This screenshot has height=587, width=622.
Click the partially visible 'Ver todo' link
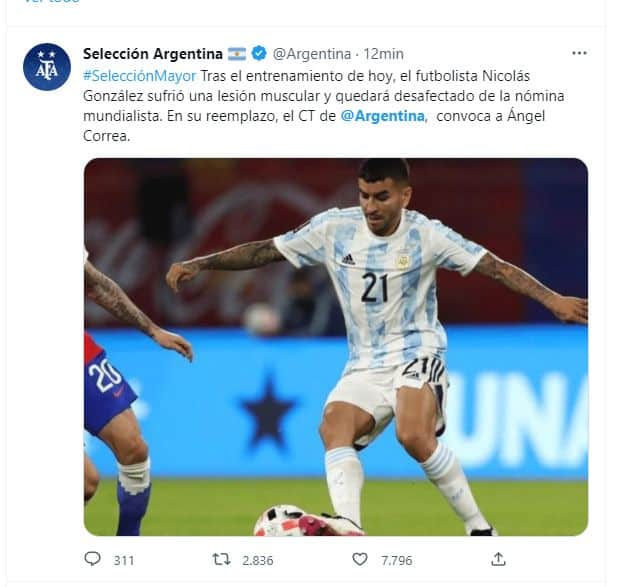point(52,1)
